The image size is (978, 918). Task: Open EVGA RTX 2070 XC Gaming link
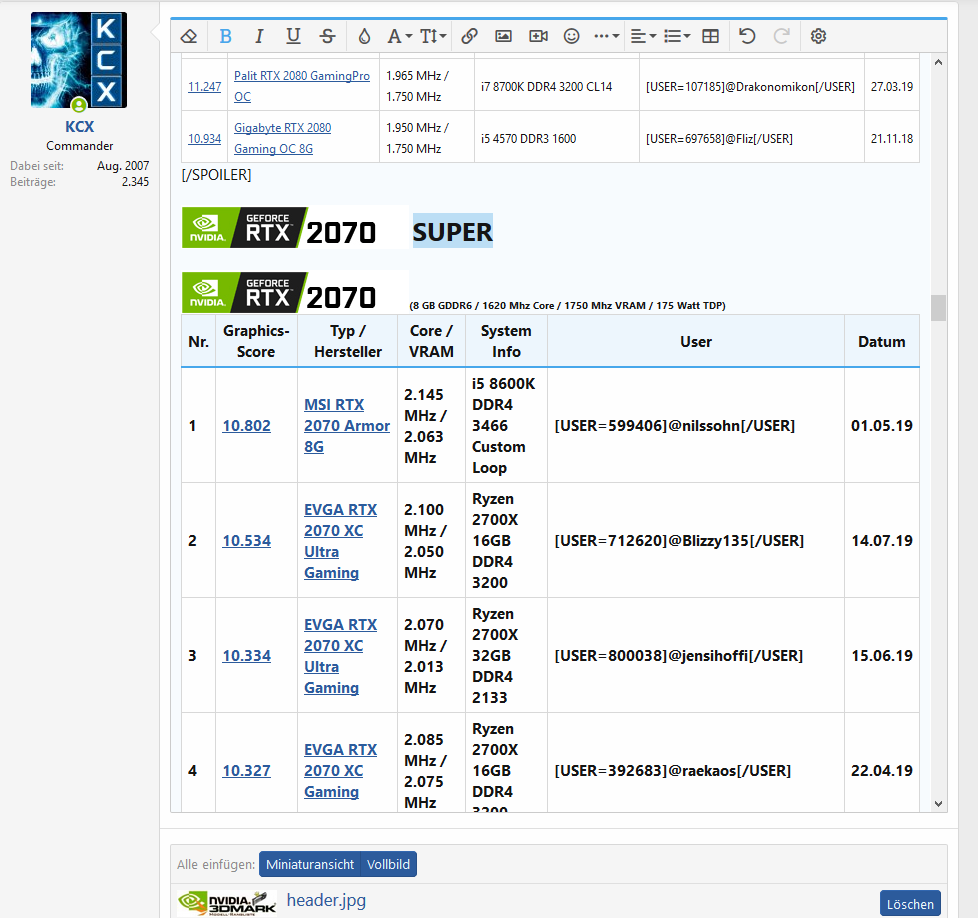pos(341,771)
